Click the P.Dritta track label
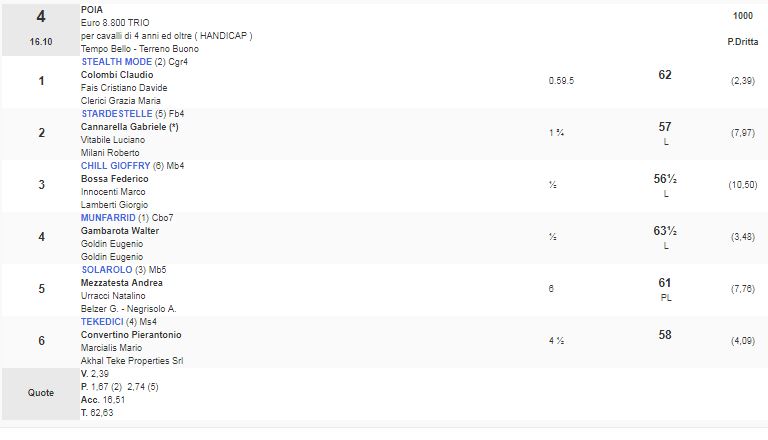768x440 pixels. [741, 42]
